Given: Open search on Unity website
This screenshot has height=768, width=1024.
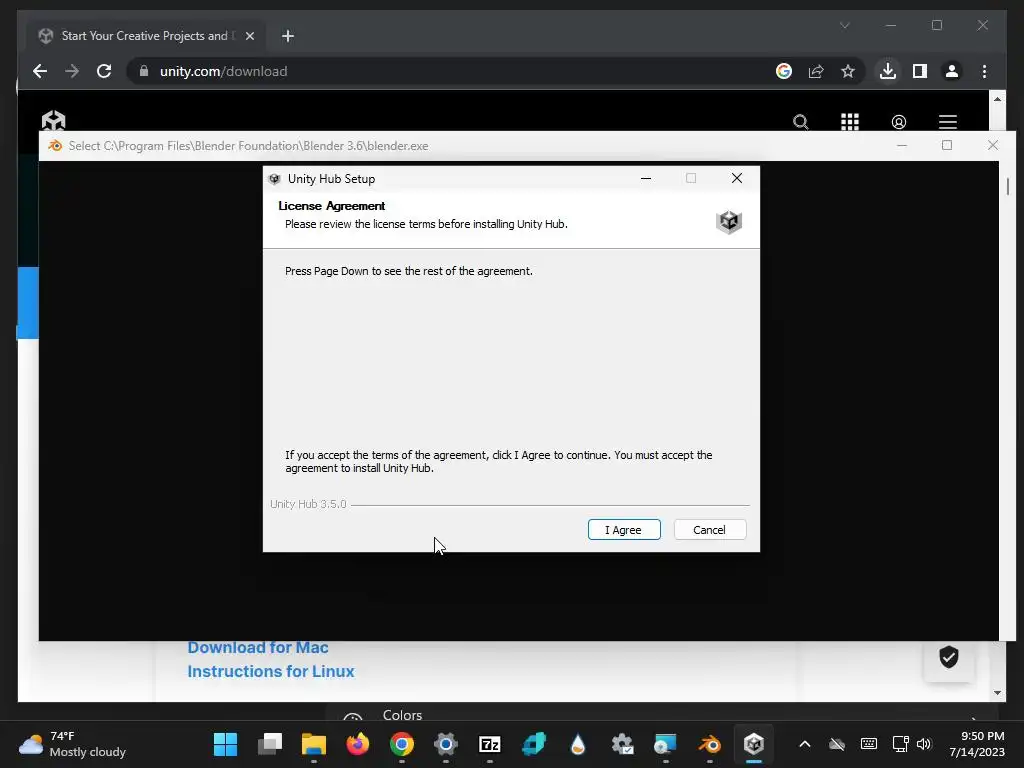Looking at the screenshot, I should pos(801,121).
